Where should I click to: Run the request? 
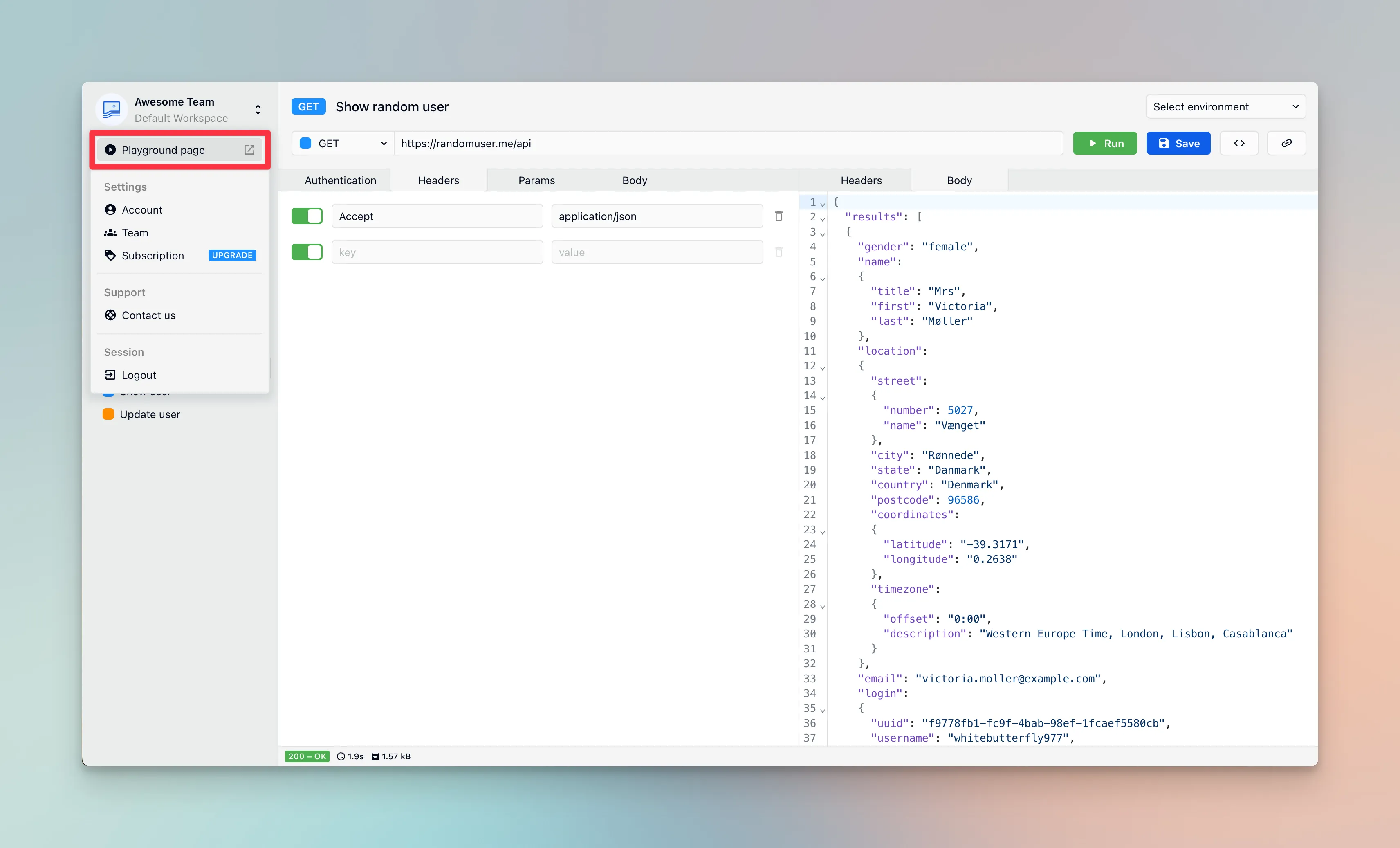pos(1104,143)
